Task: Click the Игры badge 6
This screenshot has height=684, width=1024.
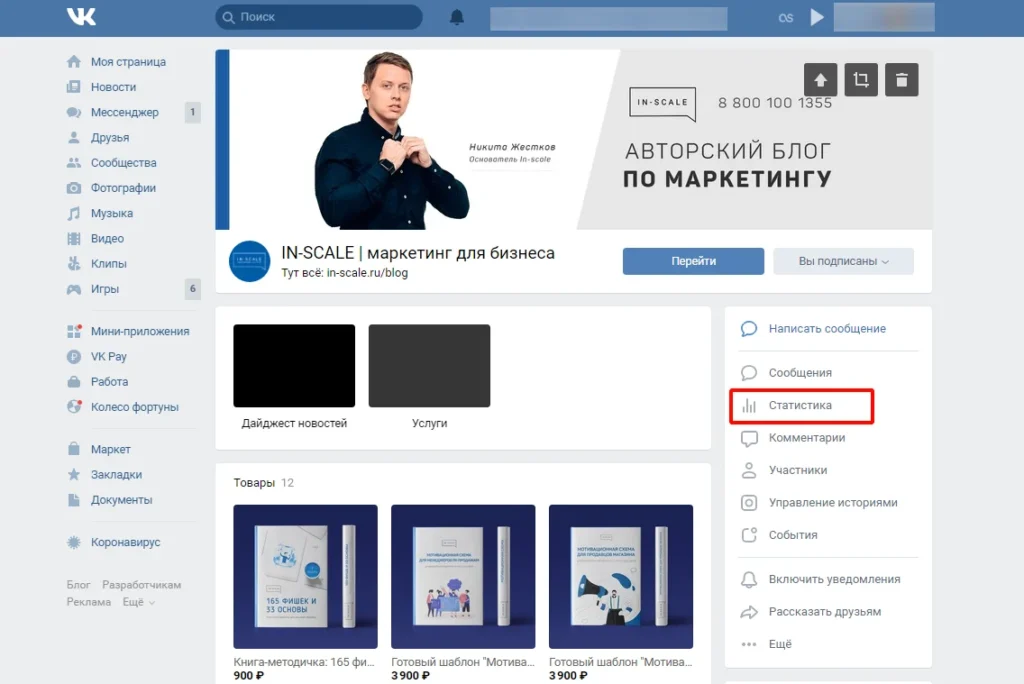Action: point(192,289)
